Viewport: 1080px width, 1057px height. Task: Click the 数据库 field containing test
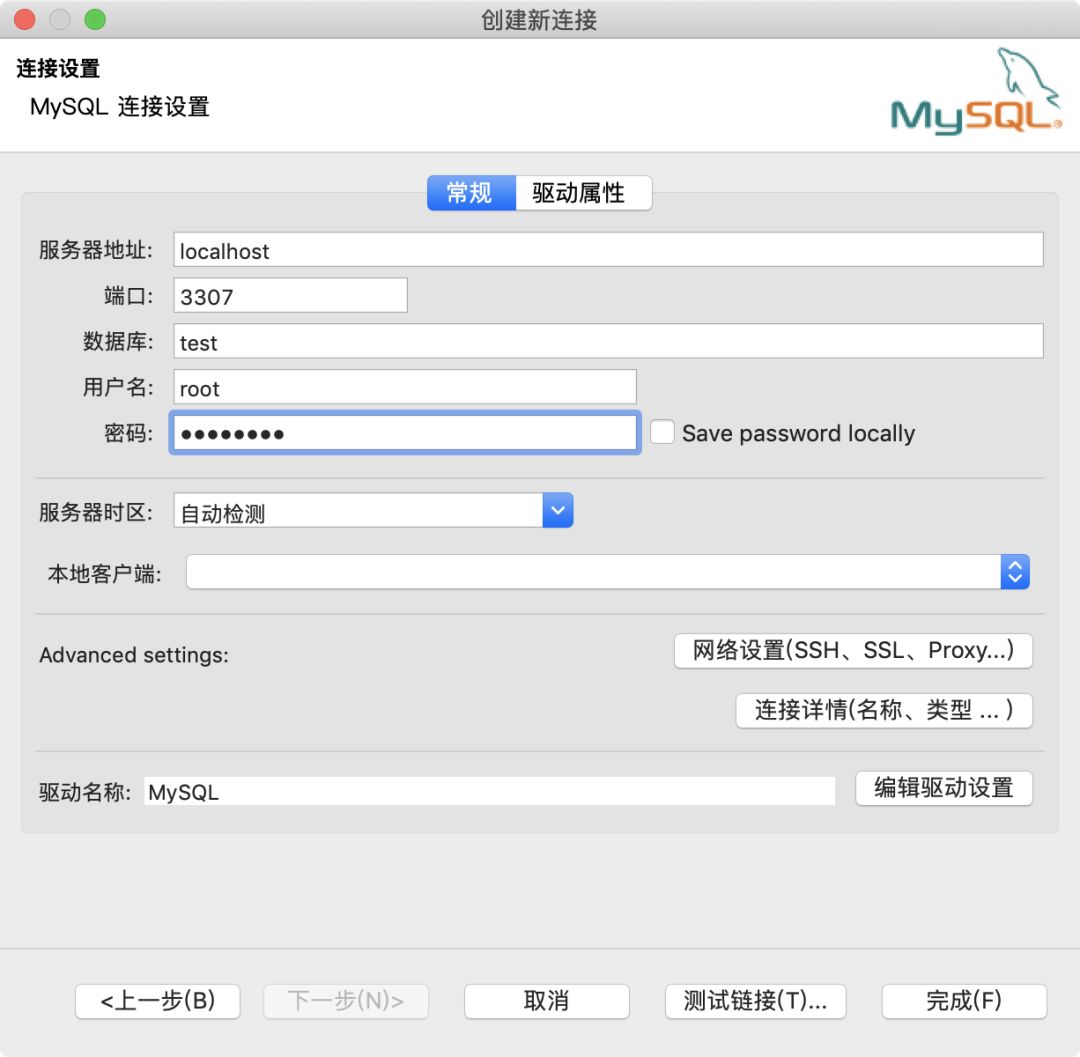click(x=607, y=342)
